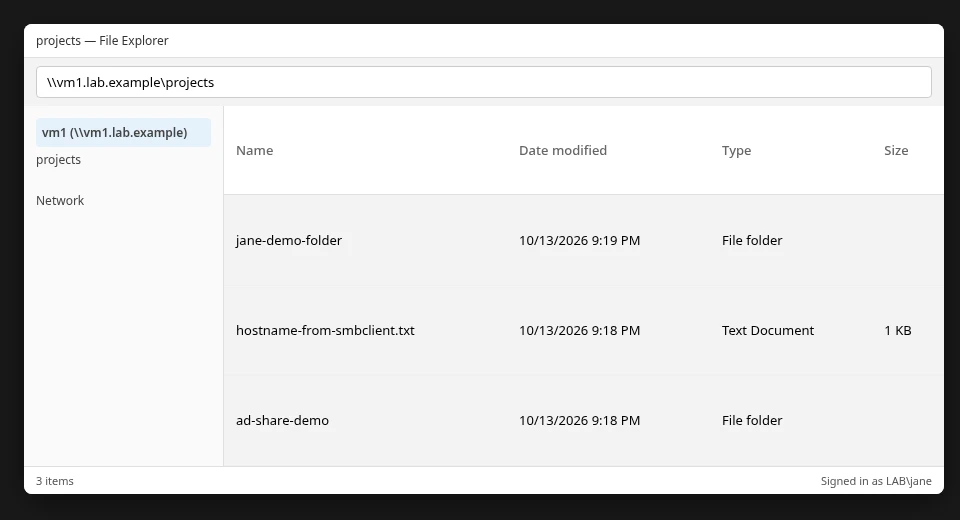Screen dimensions: 960x520
Task: Sort by the Size column header
Action: pyautogui.click(x=896, y=150)
